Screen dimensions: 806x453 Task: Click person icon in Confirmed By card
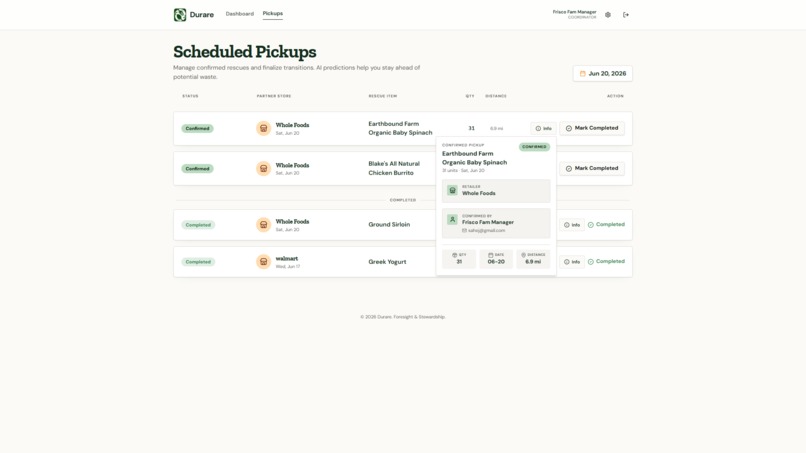(452, 220)
